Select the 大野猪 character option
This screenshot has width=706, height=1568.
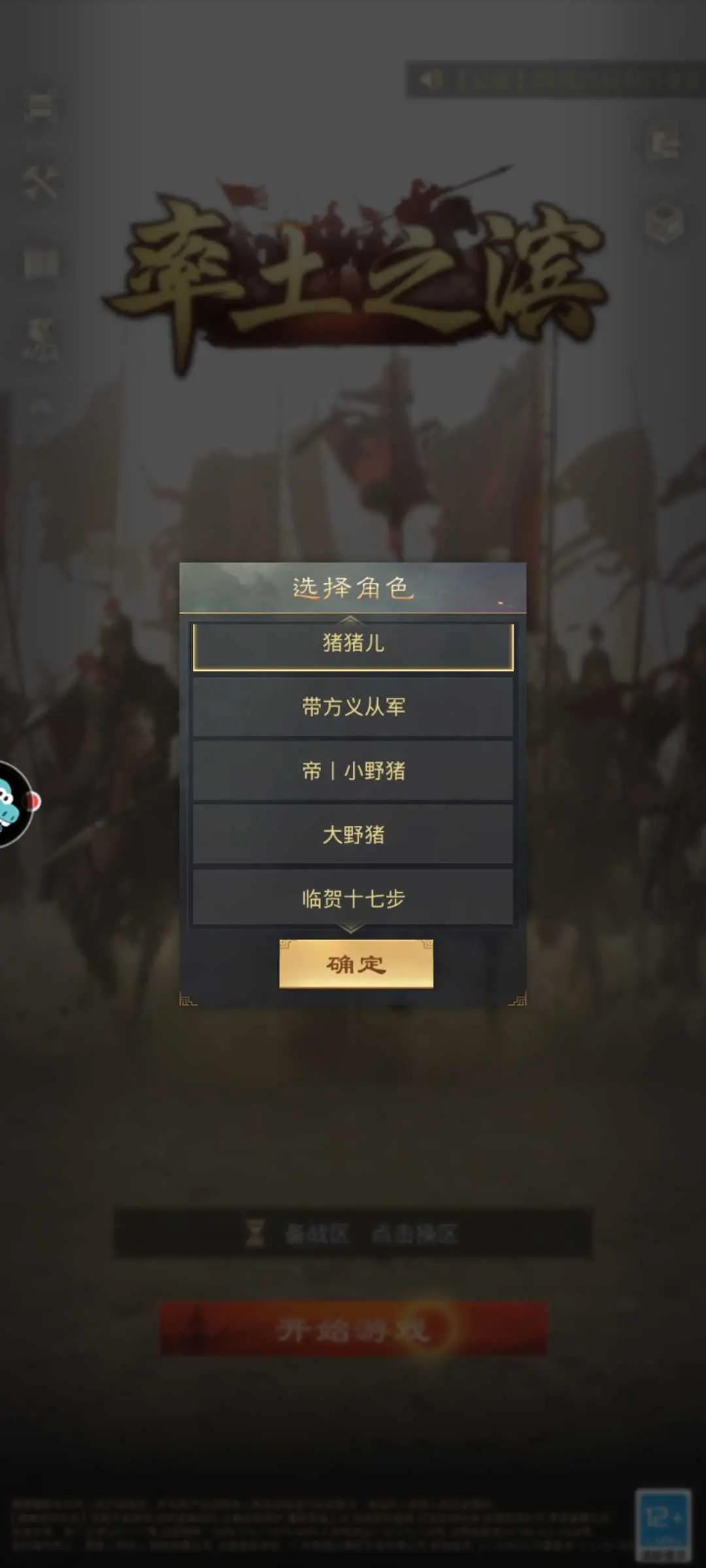(353, 834)
